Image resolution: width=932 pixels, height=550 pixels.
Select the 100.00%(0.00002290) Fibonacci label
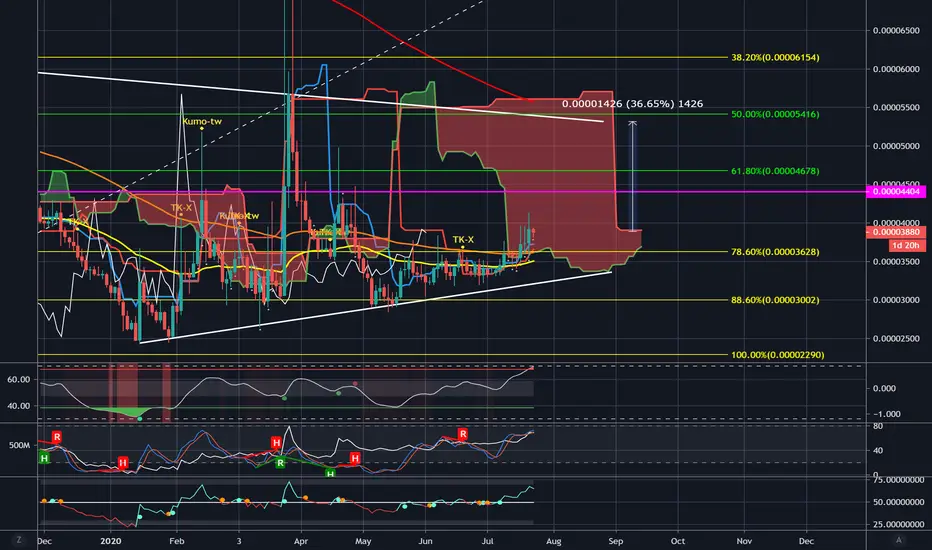[x=777, y=355]
